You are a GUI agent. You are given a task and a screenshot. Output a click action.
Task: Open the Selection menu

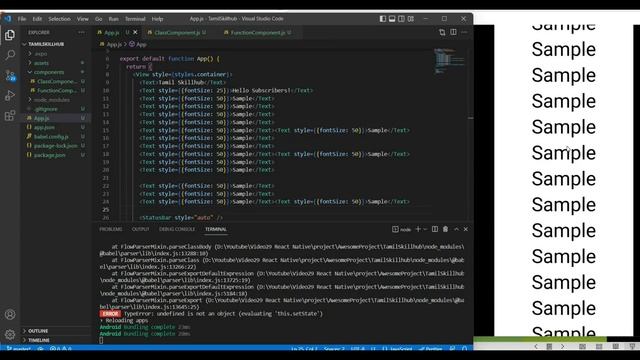(60, 19)
